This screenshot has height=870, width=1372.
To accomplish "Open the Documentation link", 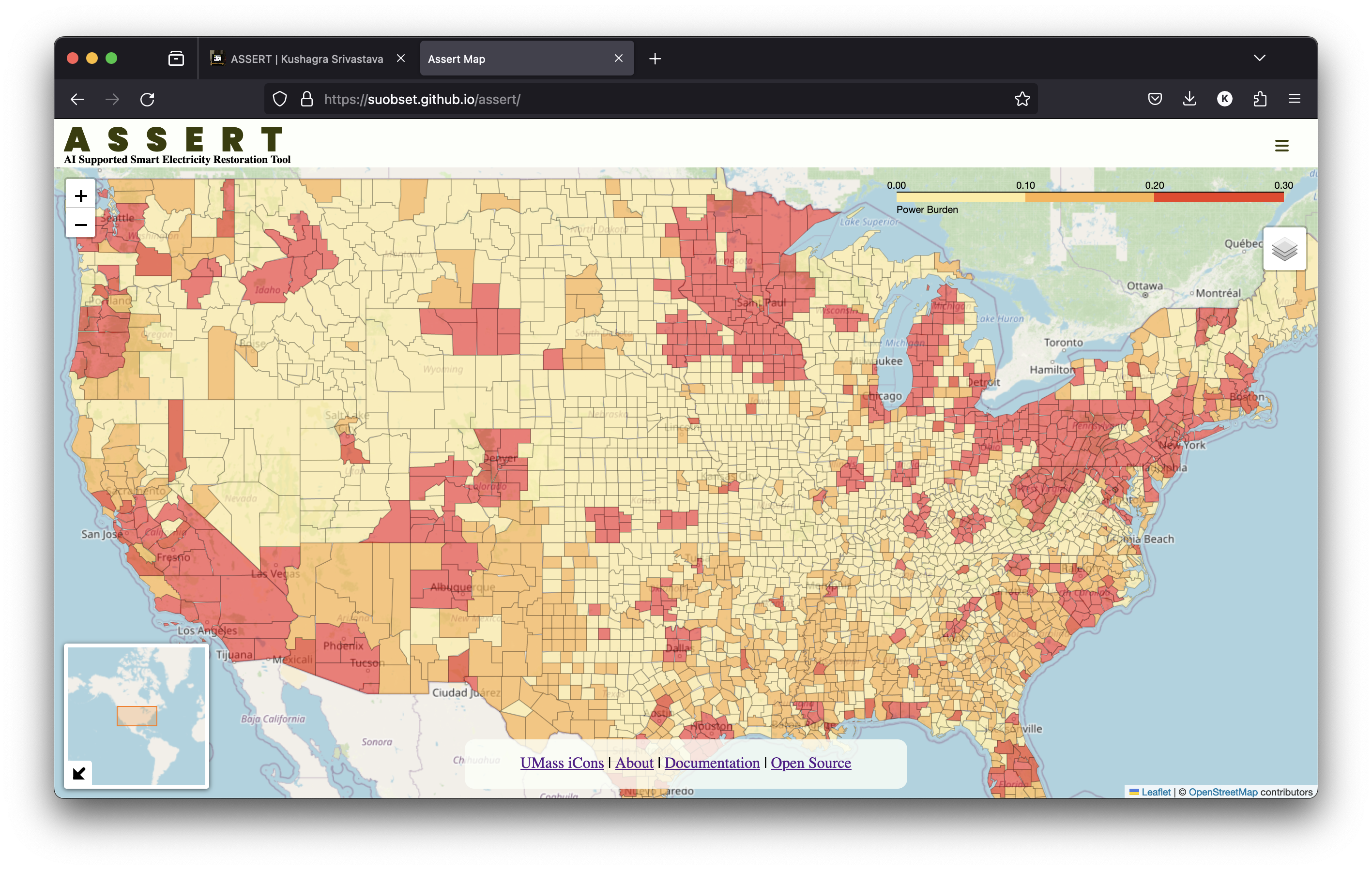I will [712, 763].
